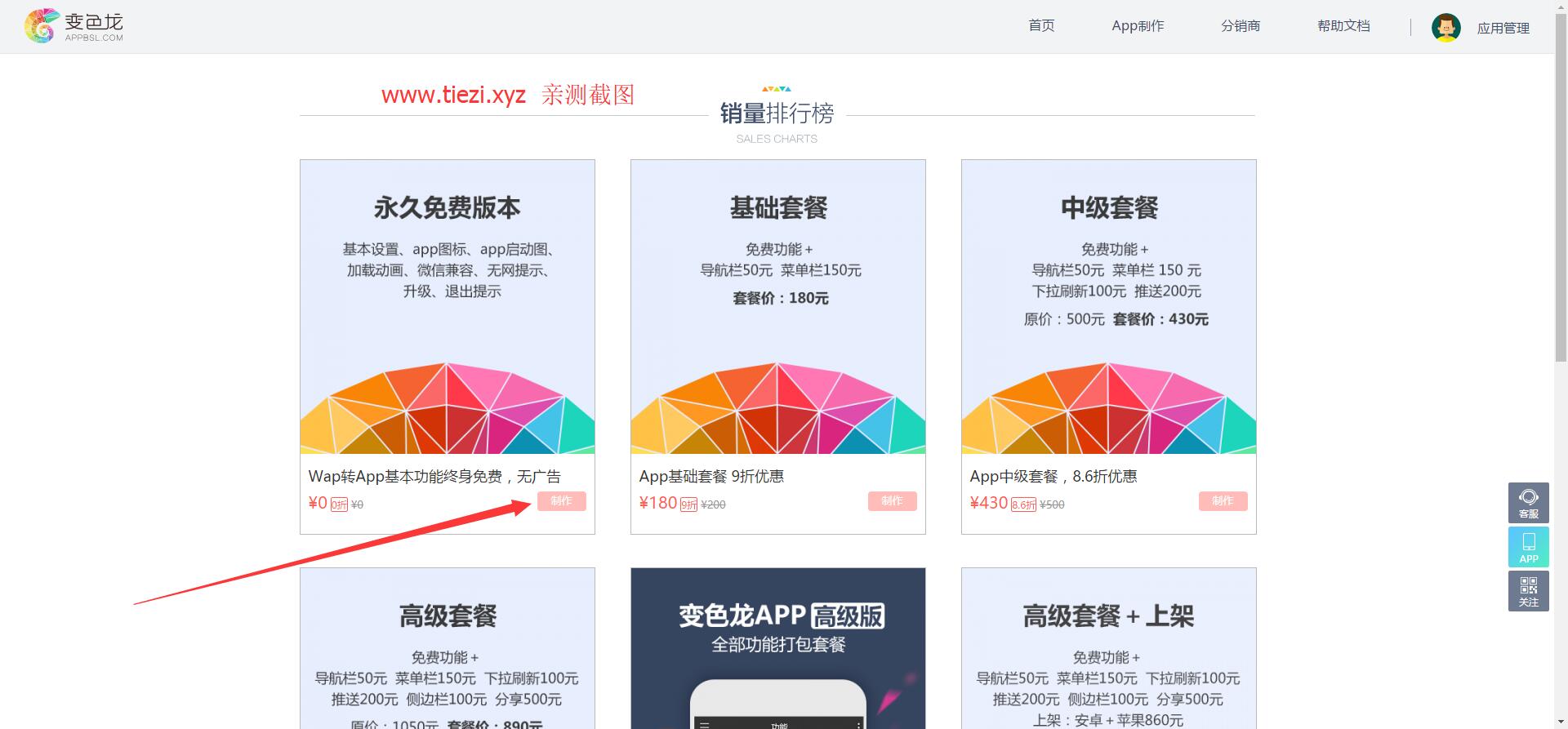Open 客服 customer service widget
This screenshot has height=729, width=1568.
[x=1528, y=503]
